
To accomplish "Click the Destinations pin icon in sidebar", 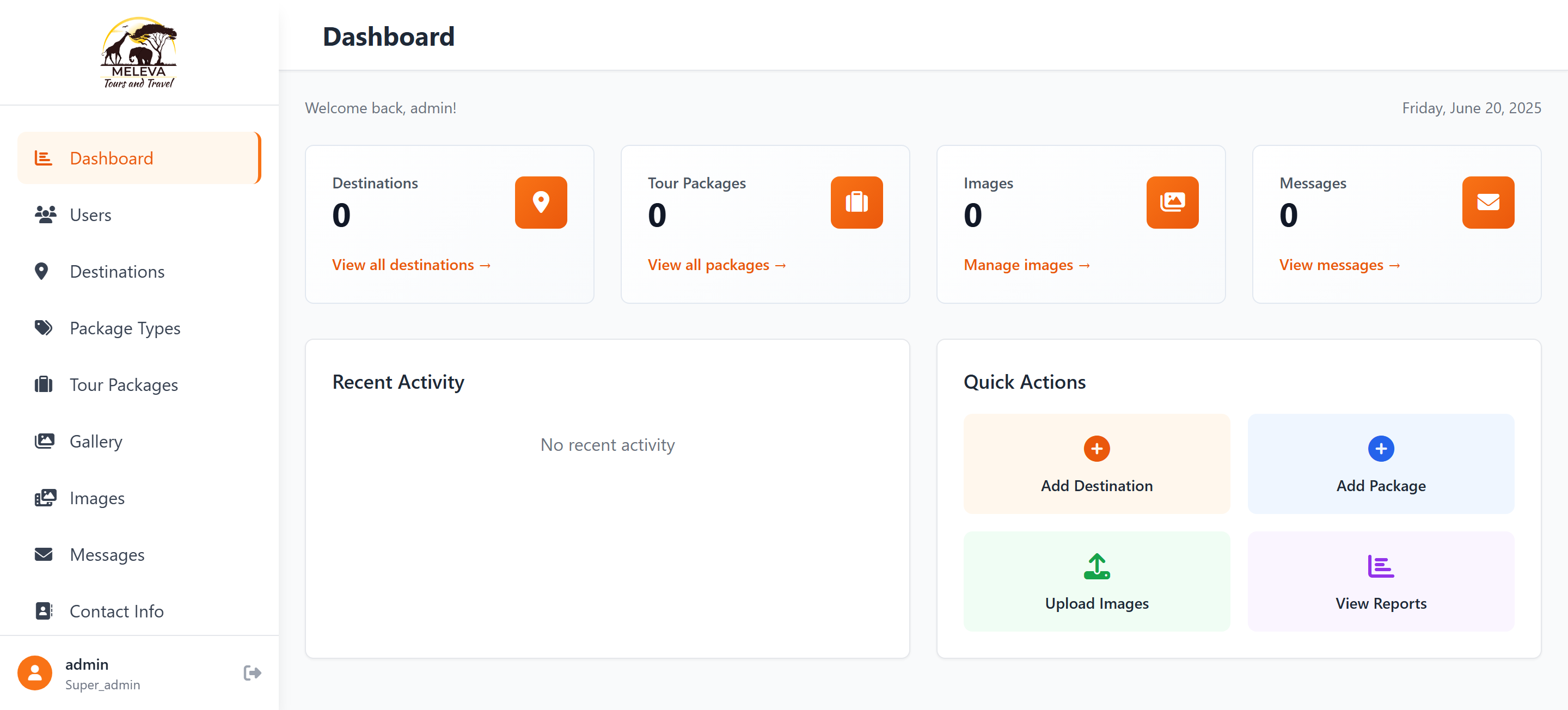I will tap(41, 272).
